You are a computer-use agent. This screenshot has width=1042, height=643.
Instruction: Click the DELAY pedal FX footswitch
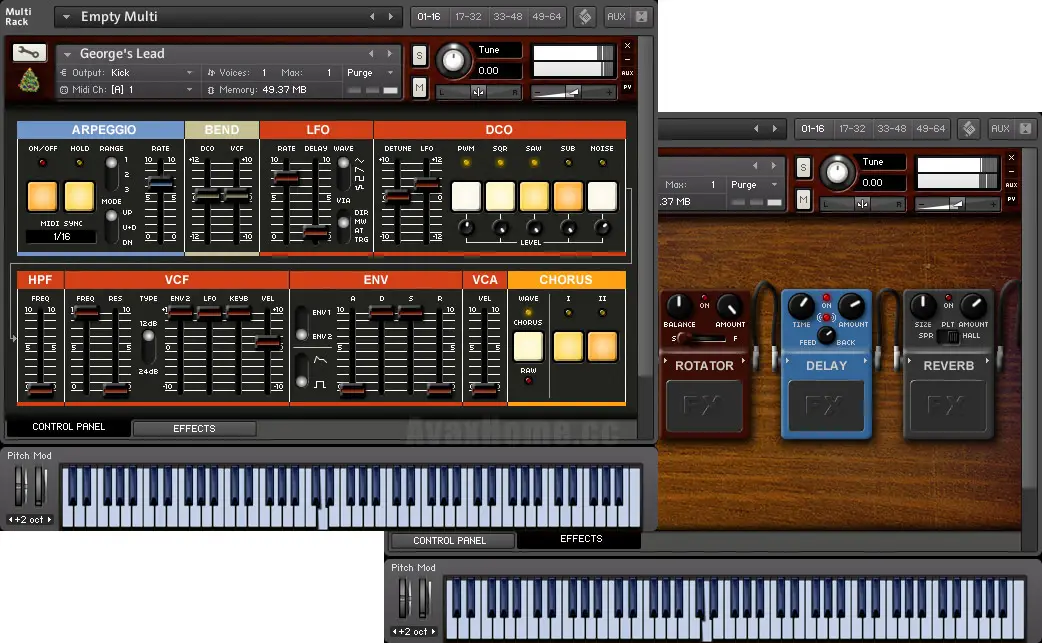826,406
